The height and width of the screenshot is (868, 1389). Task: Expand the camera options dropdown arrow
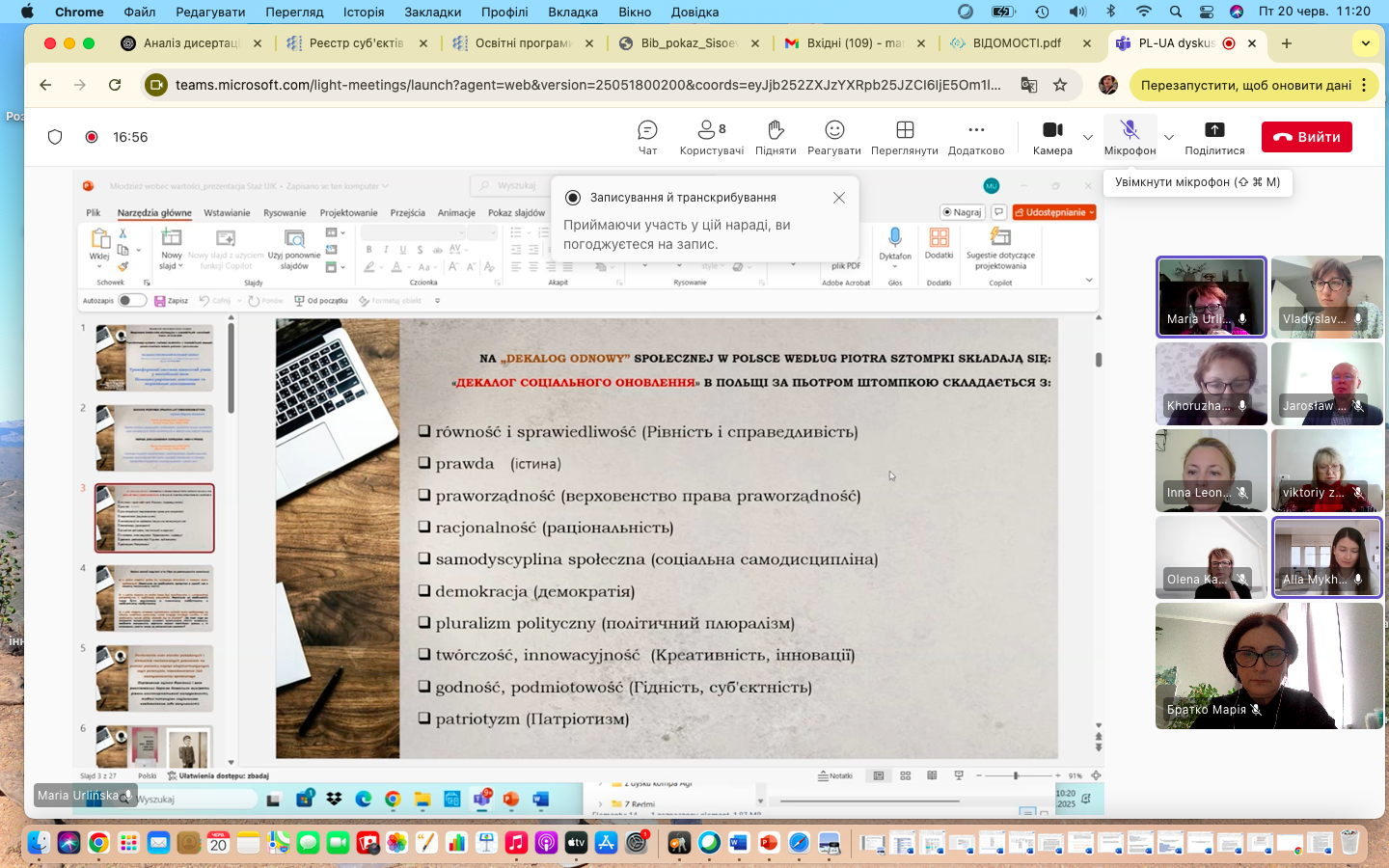point(1088,137)
